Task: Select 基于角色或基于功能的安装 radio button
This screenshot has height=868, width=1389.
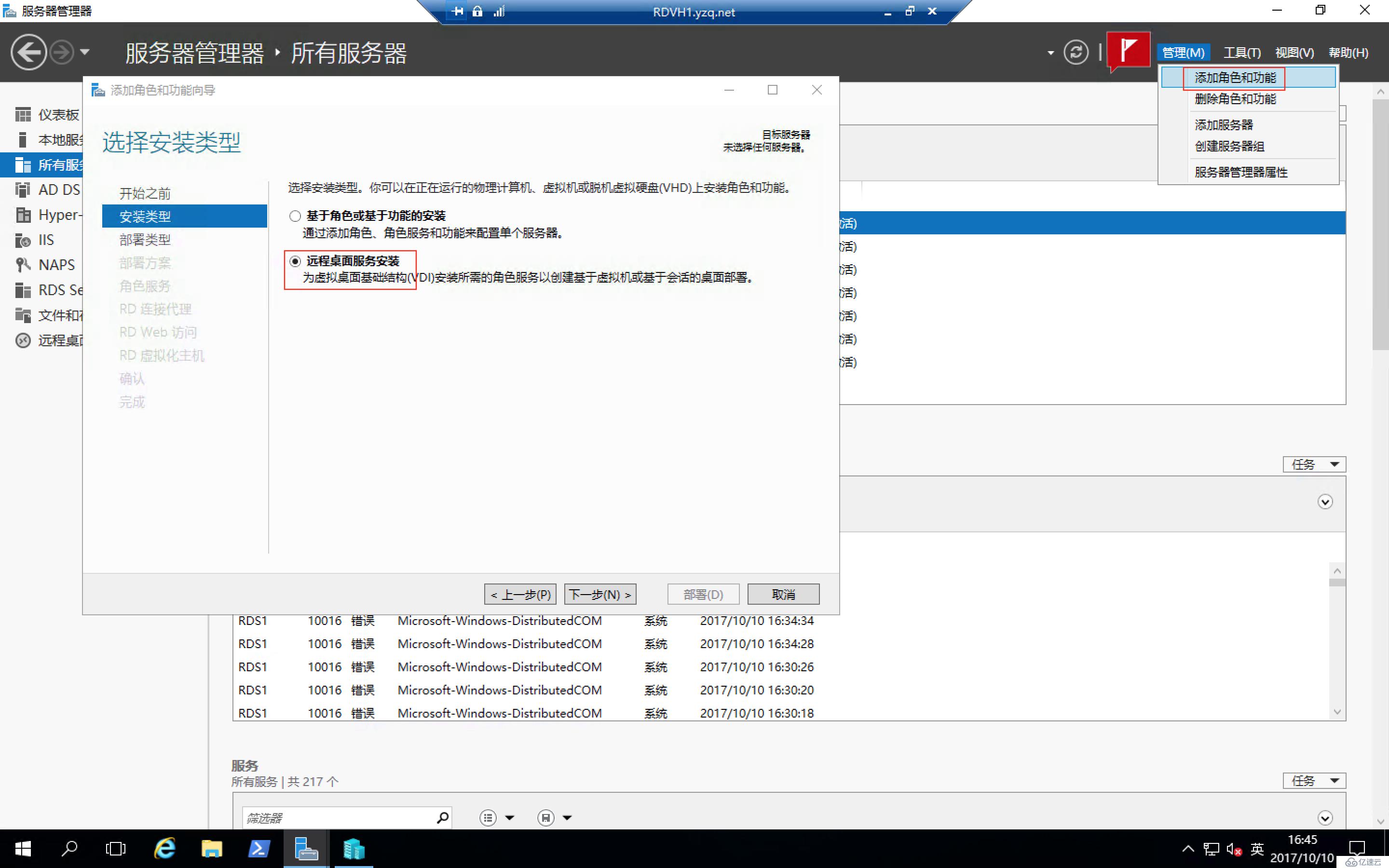Action: pyautogui.click(x=295, y=216)
